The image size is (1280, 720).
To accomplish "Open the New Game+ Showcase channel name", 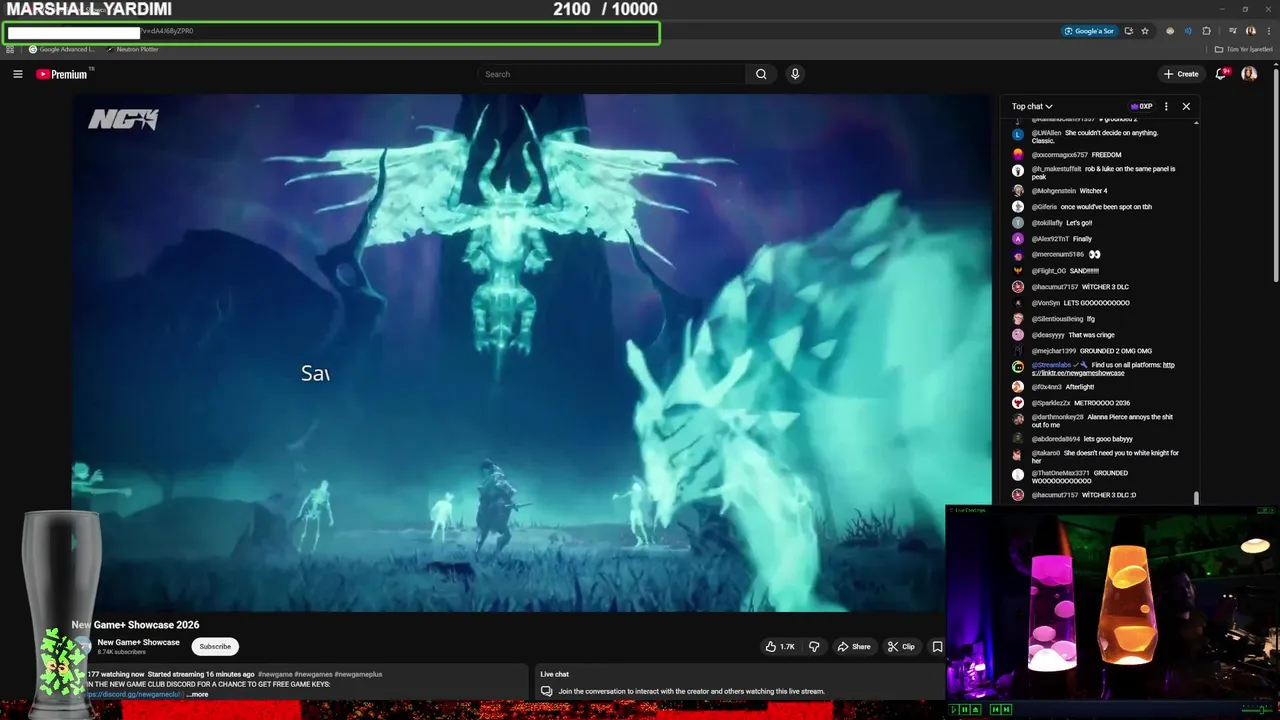I will 138,642.
